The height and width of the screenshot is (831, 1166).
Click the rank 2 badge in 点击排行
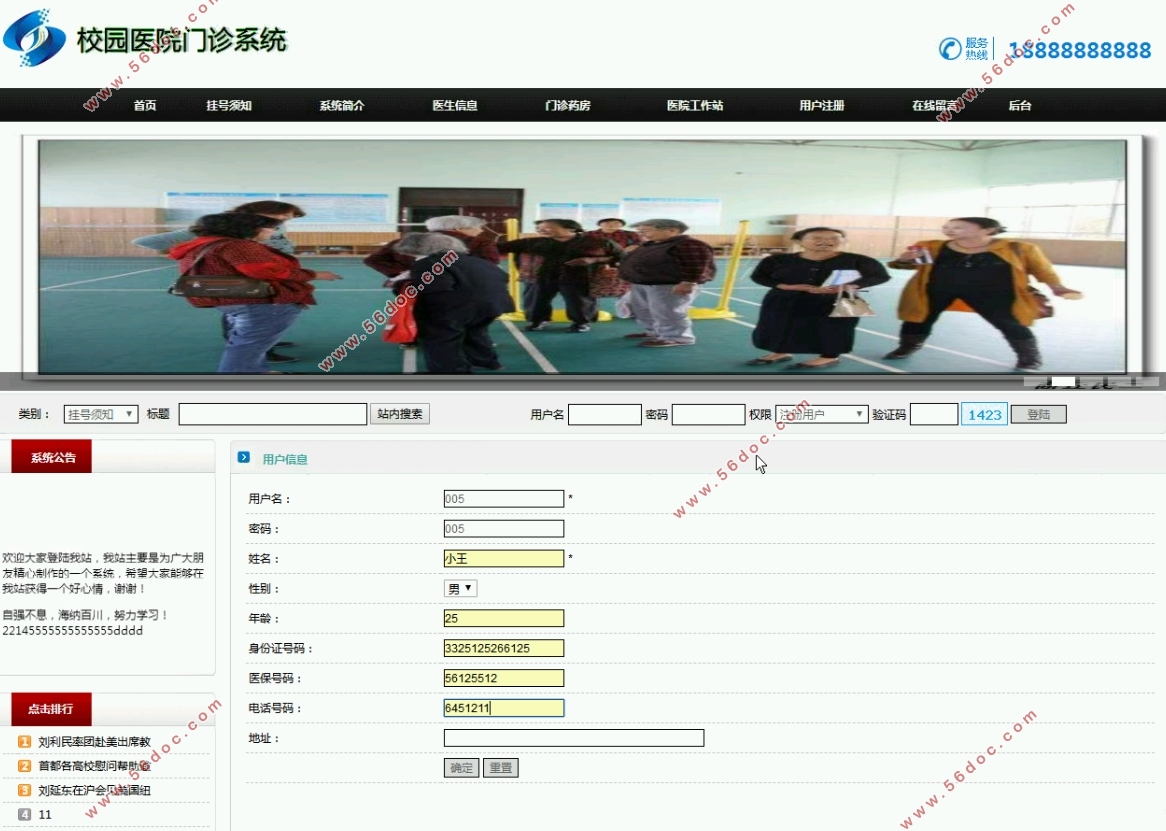coord(25,766)
